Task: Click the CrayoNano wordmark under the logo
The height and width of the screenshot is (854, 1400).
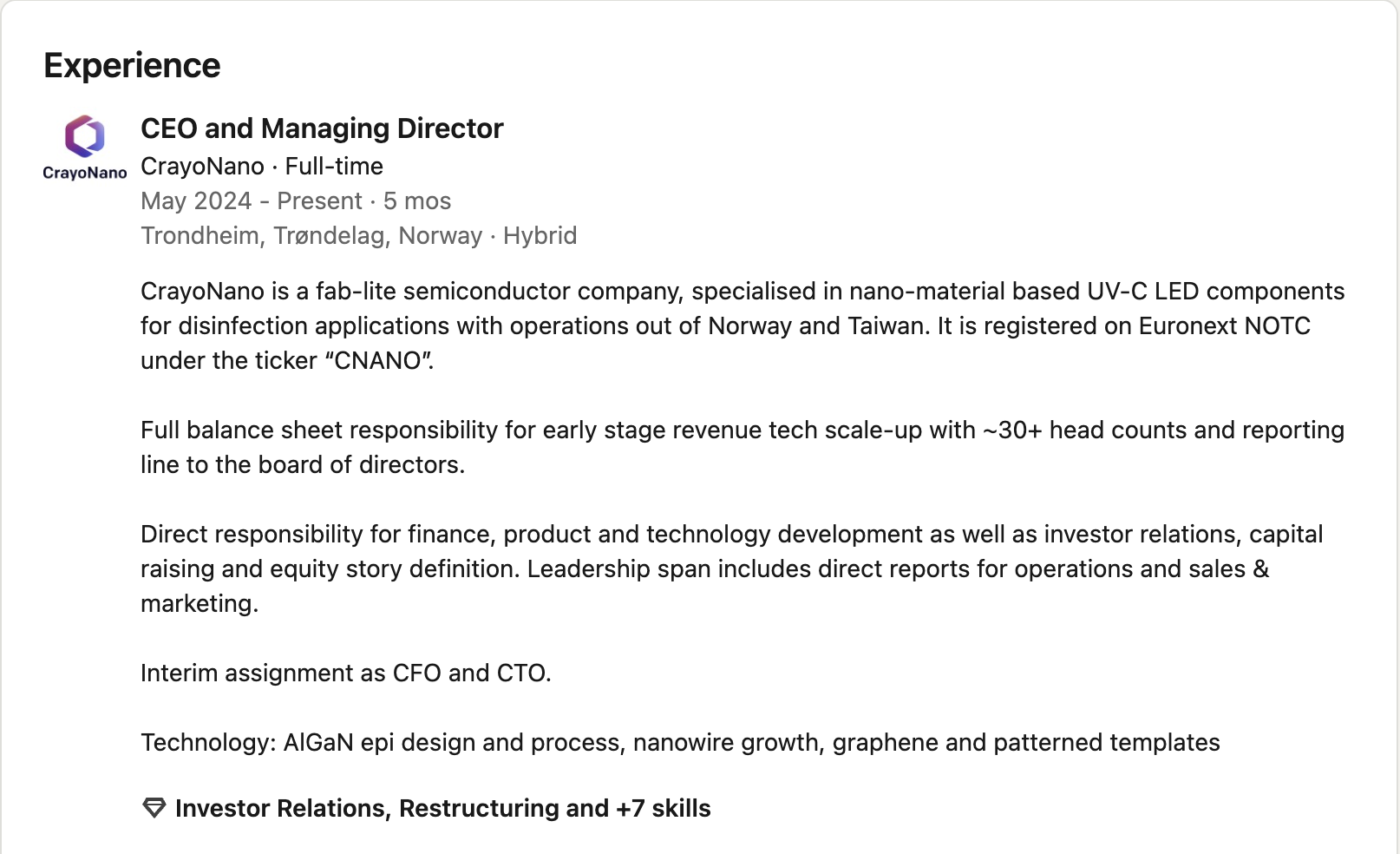Action: point(85,173)
